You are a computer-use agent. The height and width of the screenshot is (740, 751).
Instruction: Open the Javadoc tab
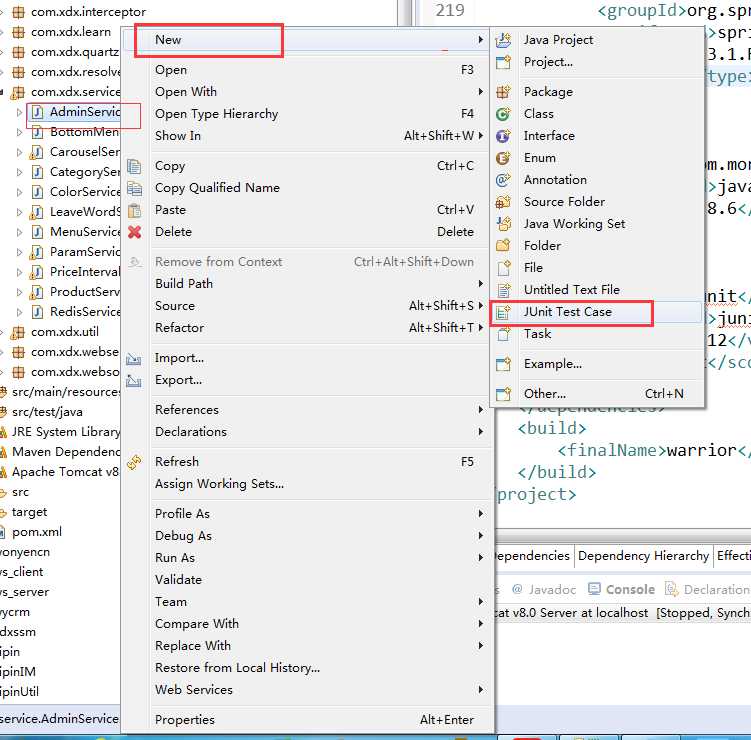pyautogui.click(x=544, y=589)
